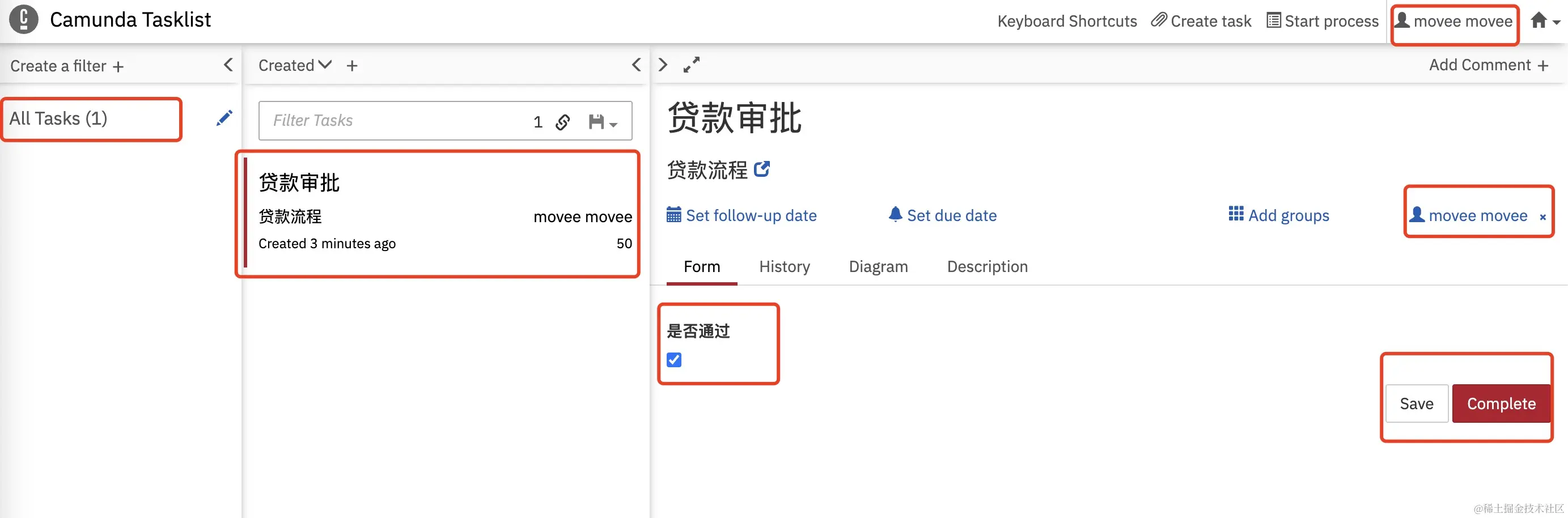
Task: Collapse the task list panel chevron
Action: 636,65
